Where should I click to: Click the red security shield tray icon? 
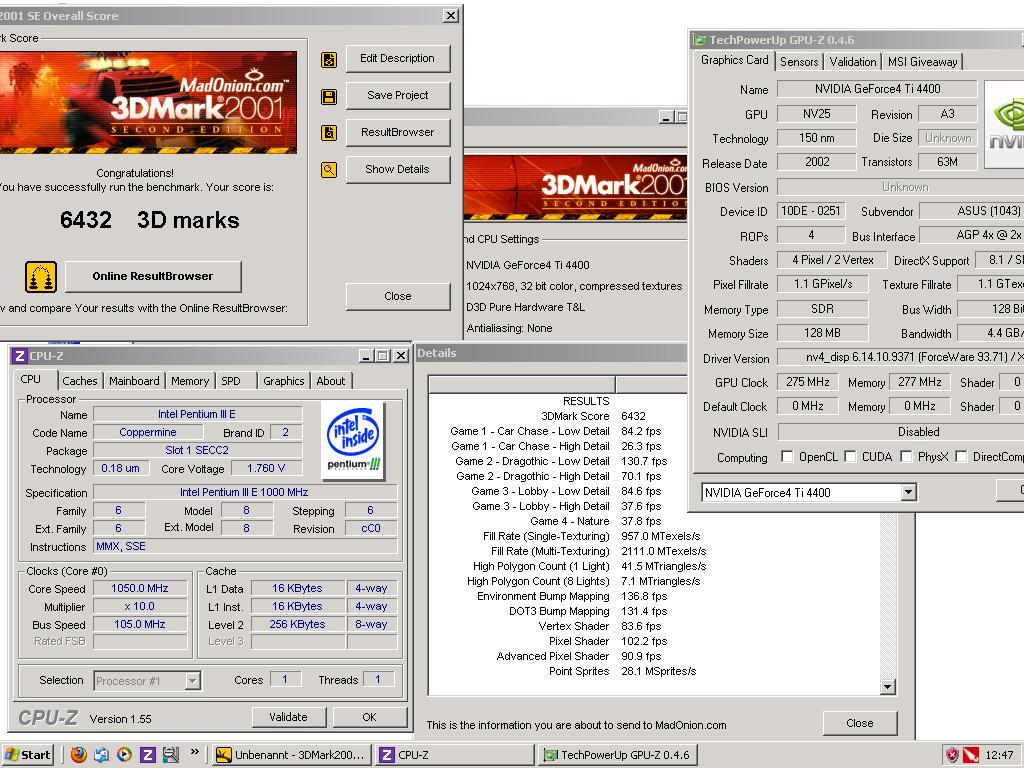tap(952, 756)
